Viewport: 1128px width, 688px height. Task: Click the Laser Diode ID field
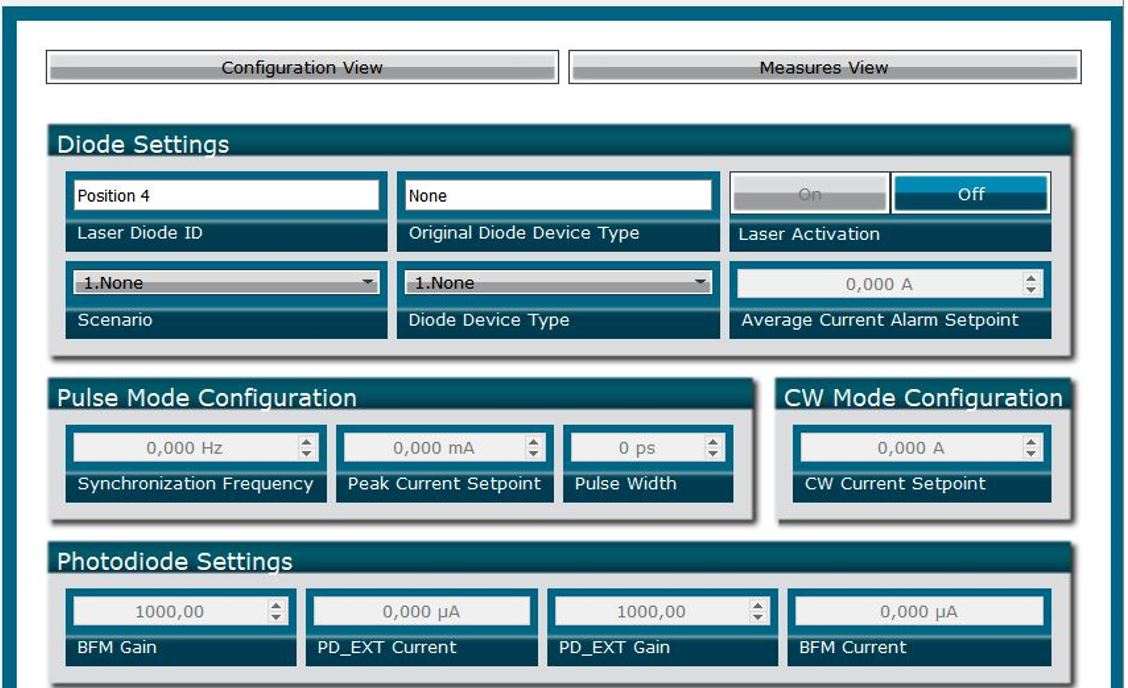[x=227, y=196]
